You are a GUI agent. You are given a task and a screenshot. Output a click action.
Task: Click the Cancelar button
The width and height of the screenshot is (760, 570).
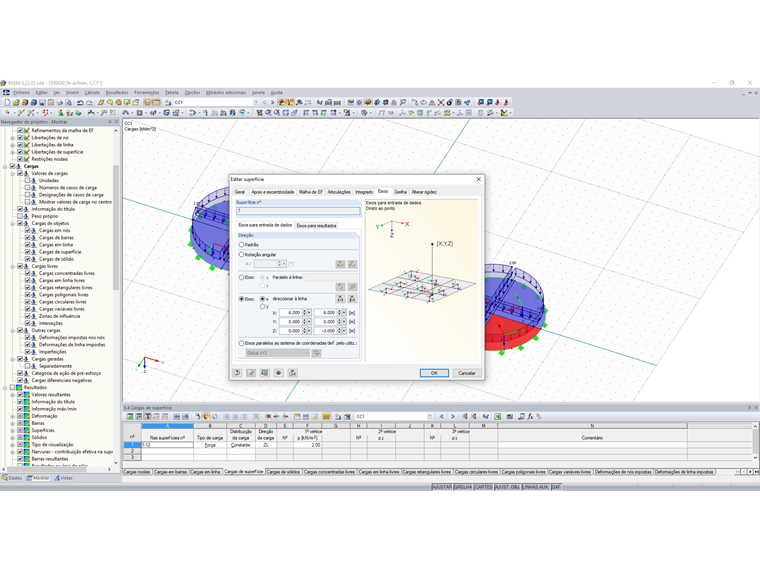pyautogui.click(x=467, y=373)
